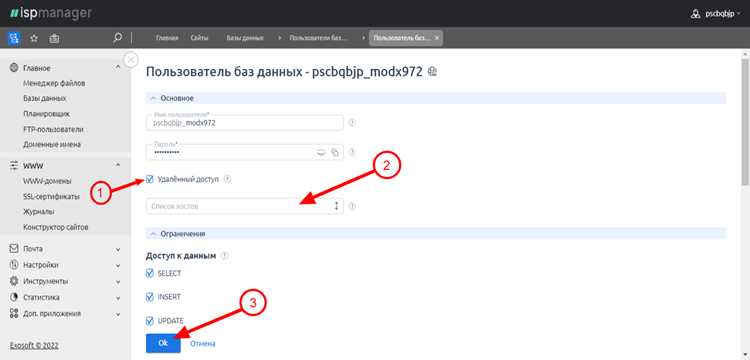
Task: Click the Почта envelope icon
Action: [x=14, y=249]
